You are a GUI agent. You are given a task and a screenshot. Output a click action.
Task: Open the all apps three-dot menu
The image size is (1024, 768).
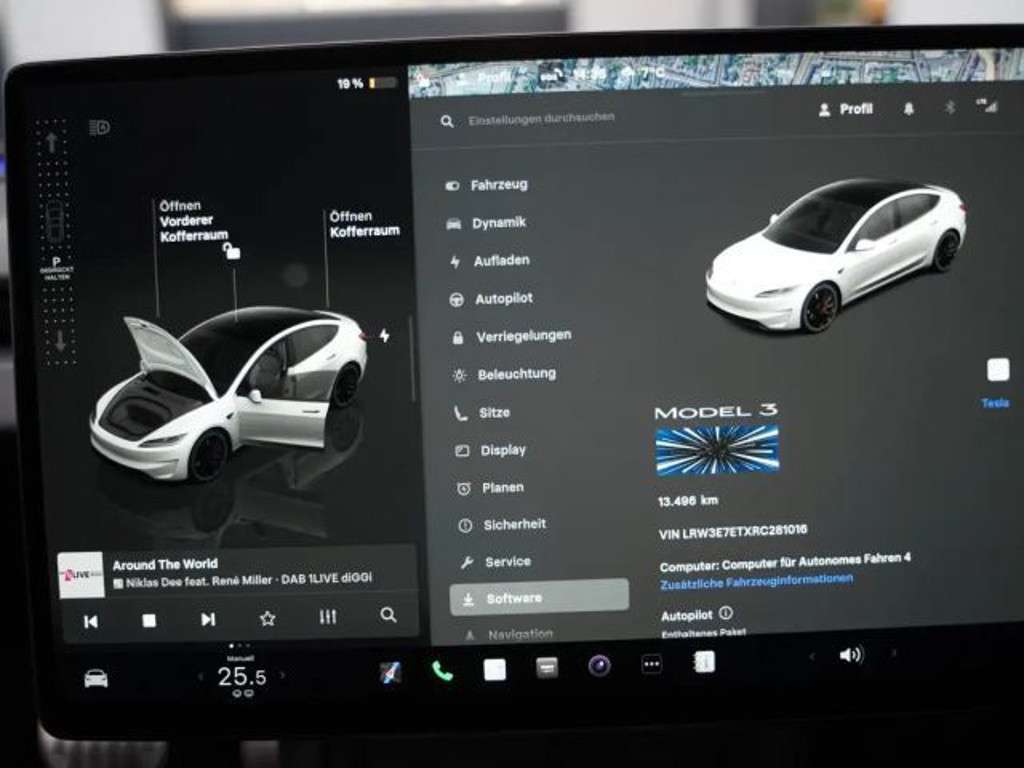pos(652,664)
